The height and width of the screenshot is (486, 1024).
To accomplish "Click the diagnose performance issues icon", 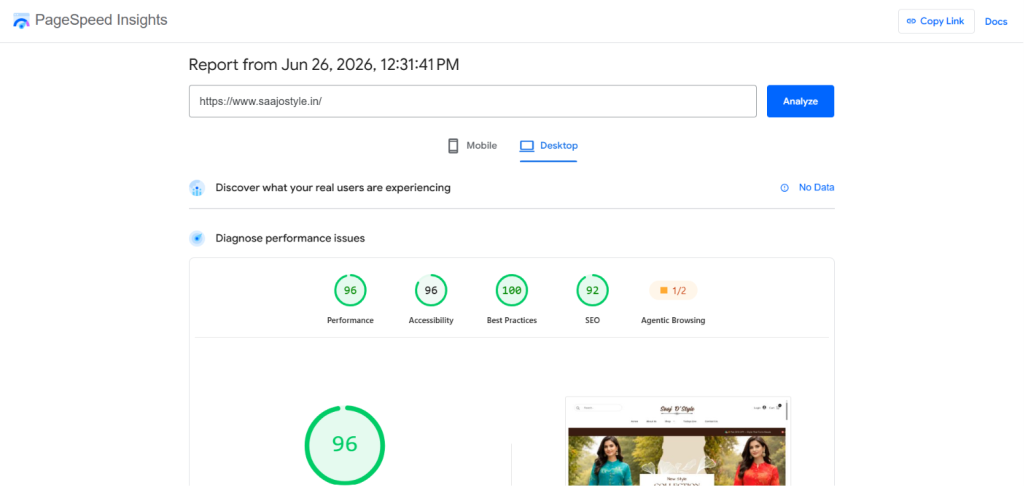I will tap(197, 238).
